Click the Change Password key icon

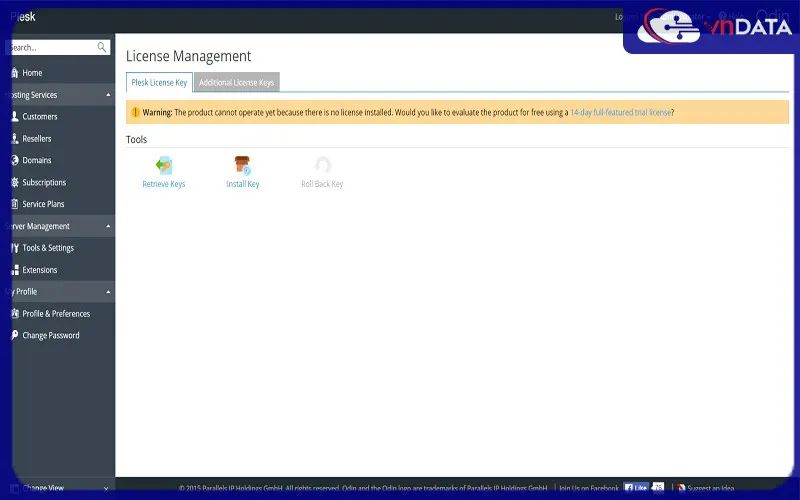tap(15, 335)
